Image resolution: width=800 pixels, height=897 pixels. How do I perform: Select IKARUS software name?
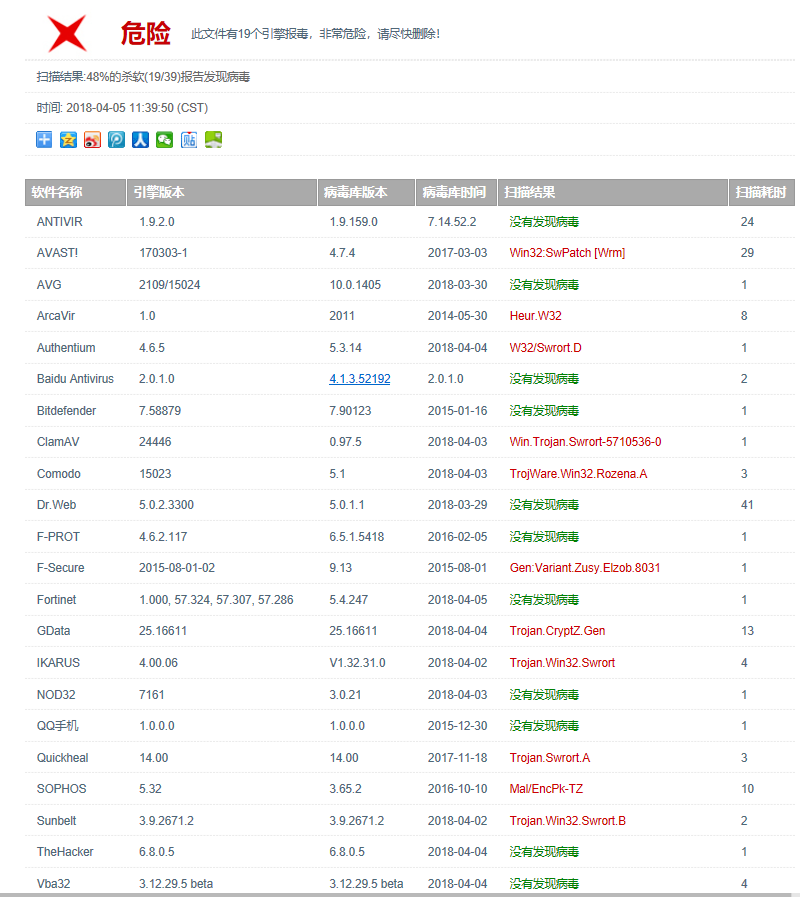click(x=58, y=662)
